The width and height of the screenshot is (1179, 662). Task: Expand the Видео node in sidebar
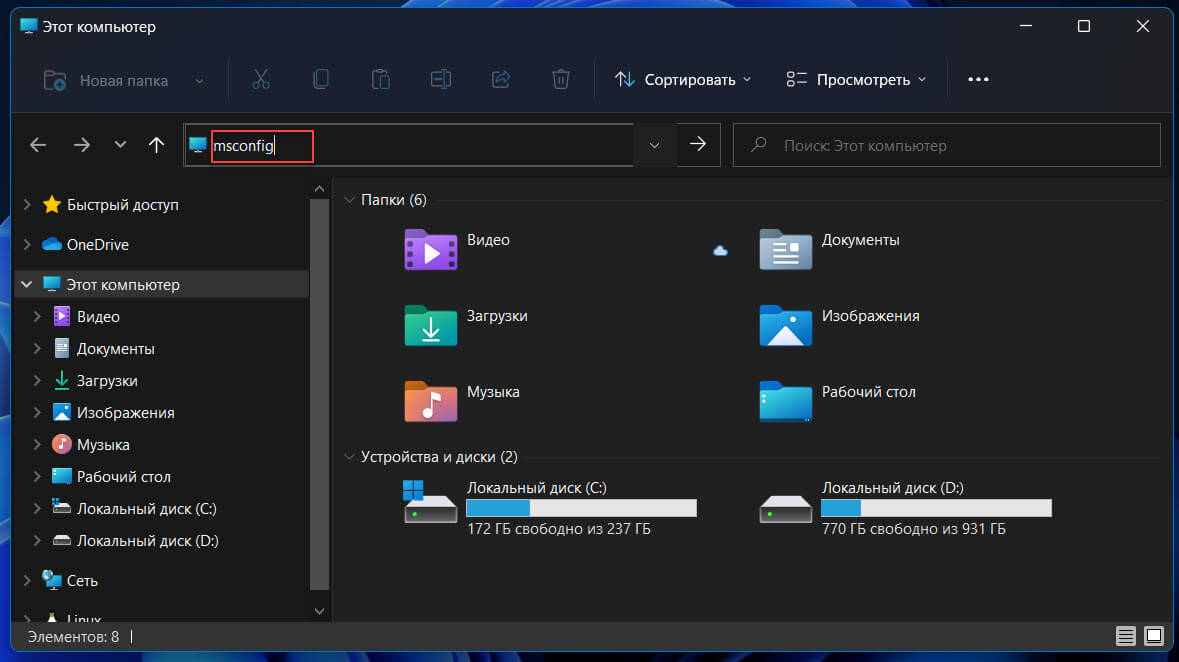[37, 317]
